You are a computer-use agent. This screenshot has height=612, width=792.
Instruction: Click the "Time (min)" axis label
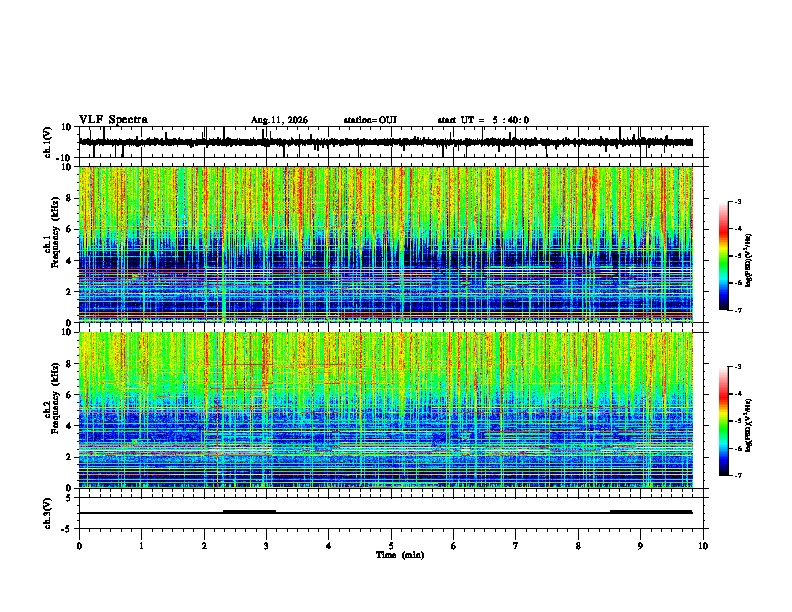(x=400, y=555)
